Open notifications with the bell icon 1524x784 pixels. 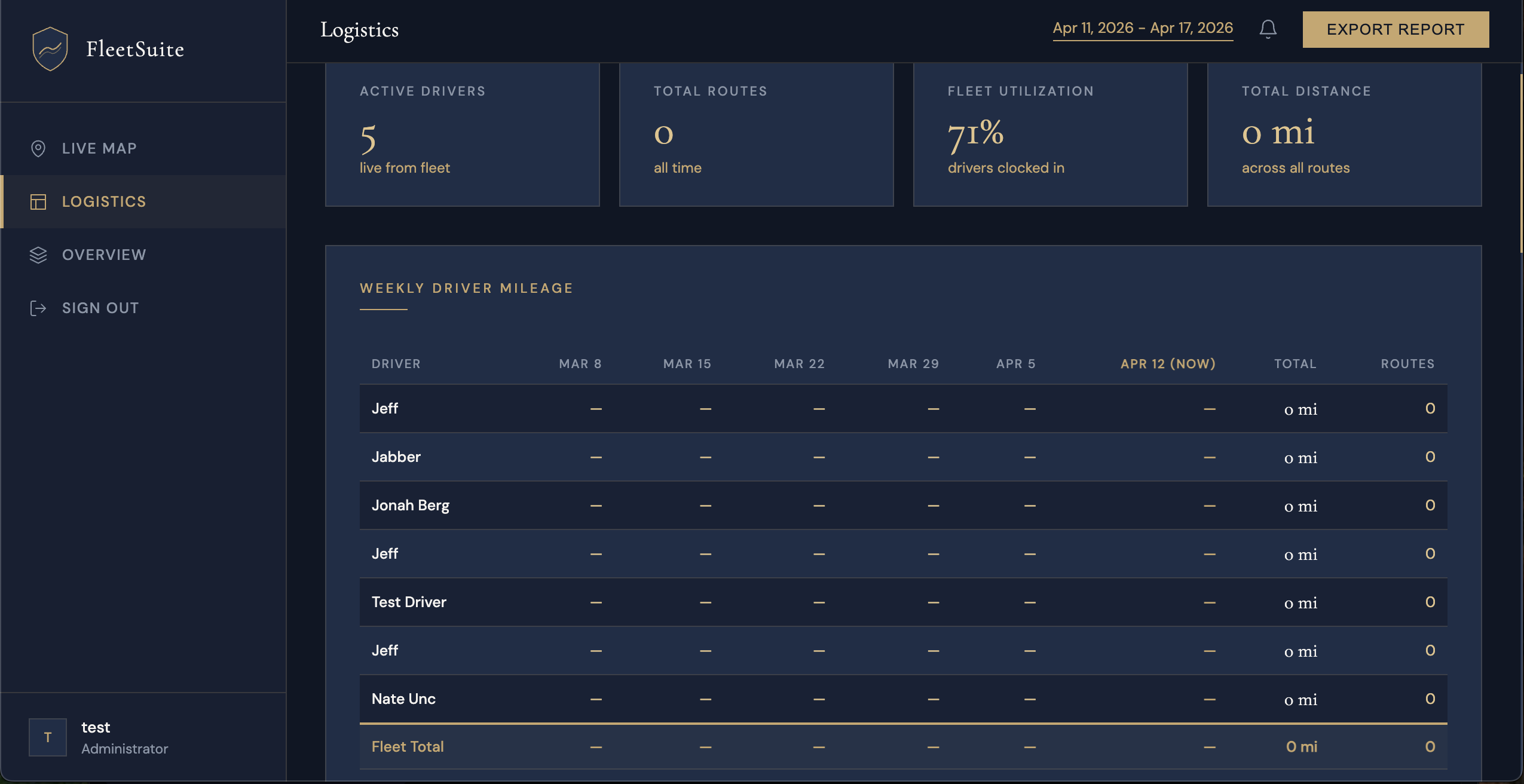point(1268,29)
